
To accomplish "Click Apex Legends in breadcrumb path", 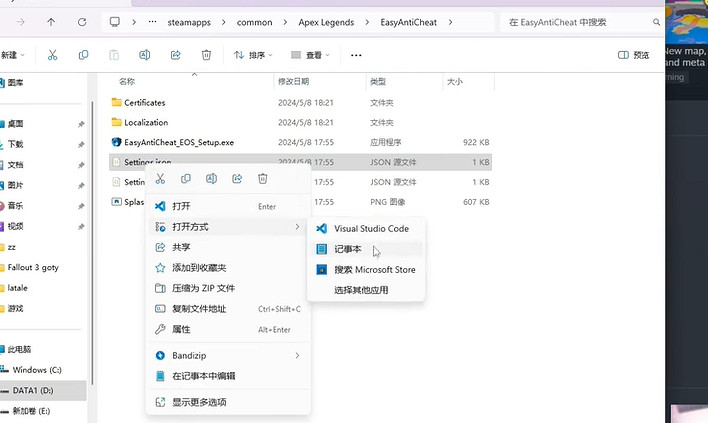I will click(326, 23).
